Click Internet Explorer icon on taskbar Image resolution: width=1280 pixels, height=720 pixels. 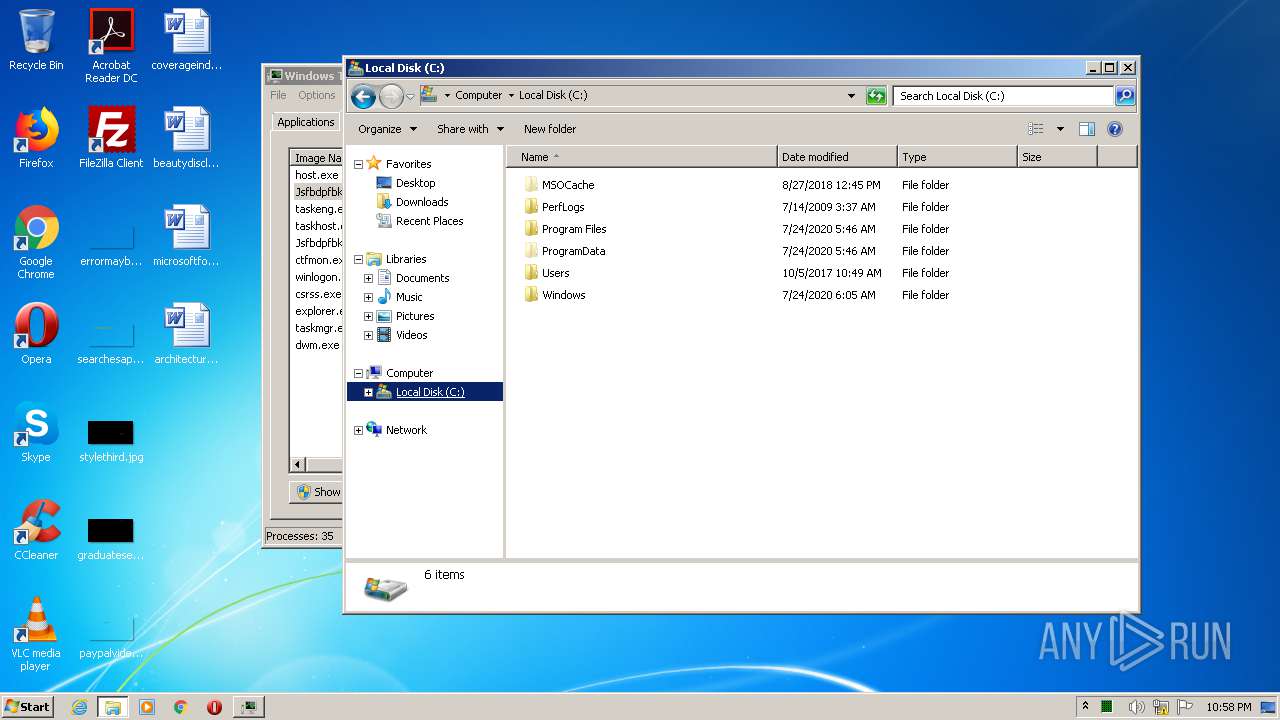(79, 707)
